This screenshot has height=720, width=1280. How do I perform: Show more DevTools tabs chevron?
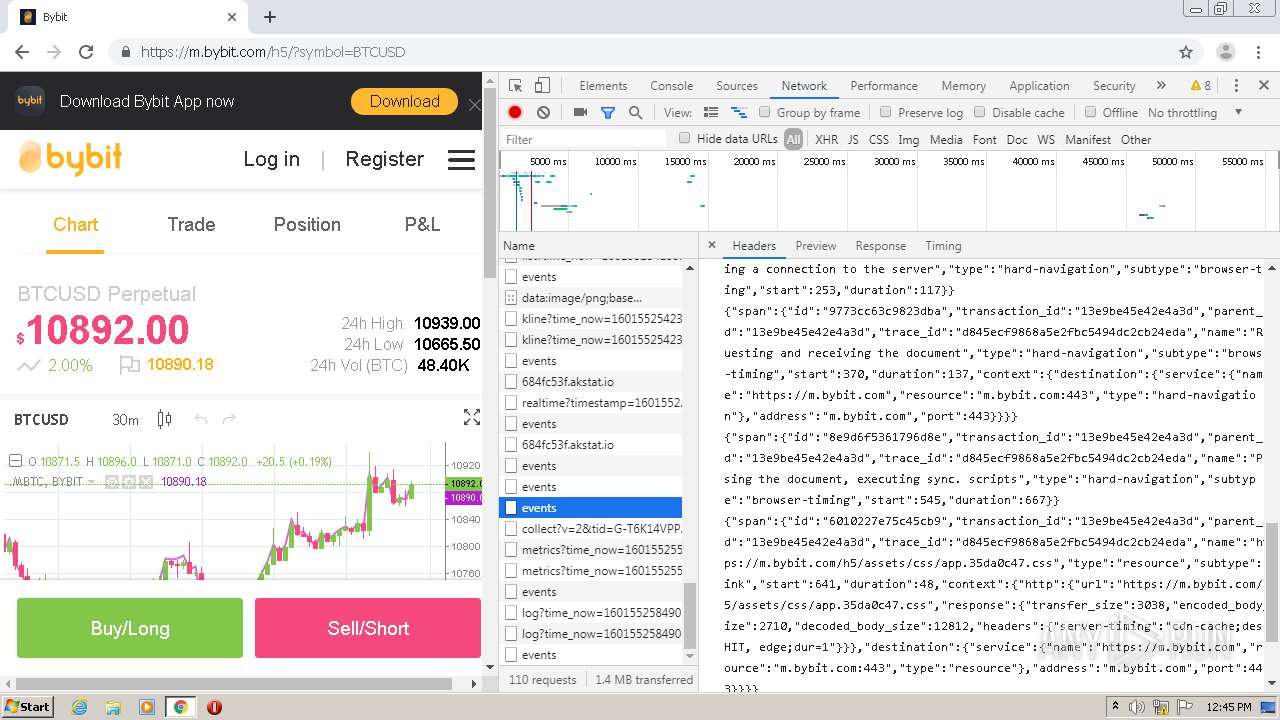1161,86
